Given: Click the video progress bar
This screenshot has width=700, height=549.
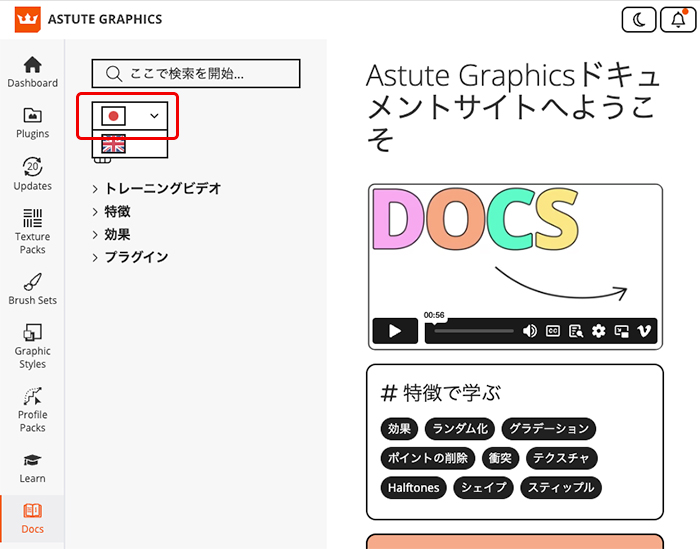Looking at the screenshot, I should pos(474,331).
